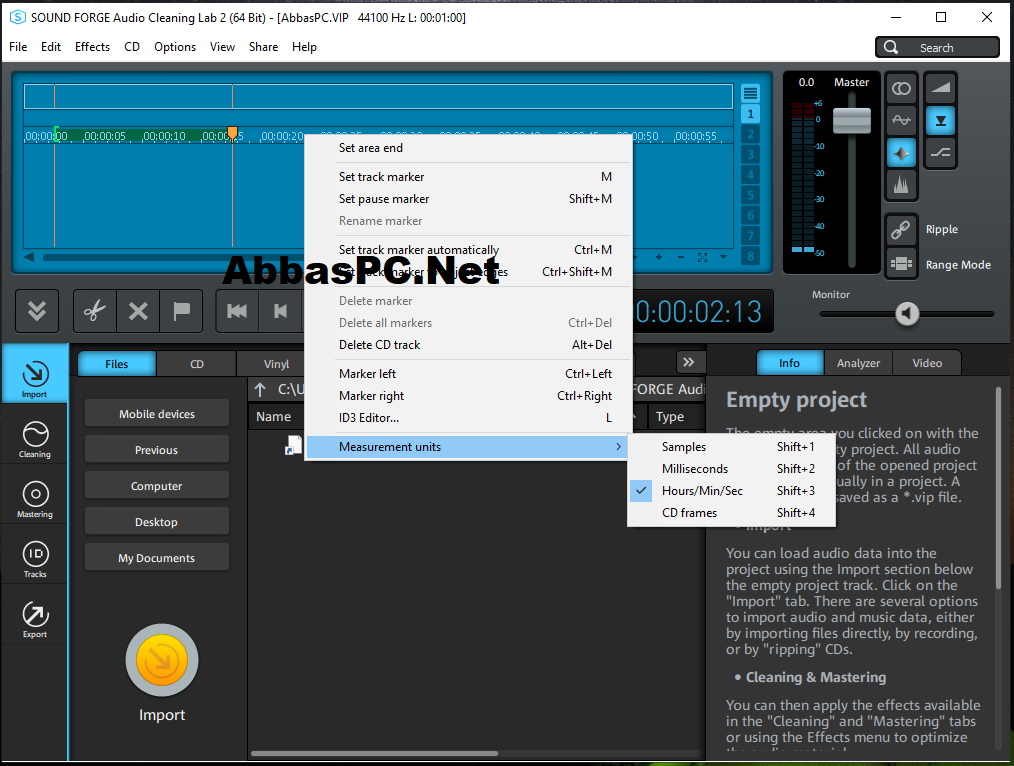Click the Desktop button
1014x766 pixels.
point(156,522)
